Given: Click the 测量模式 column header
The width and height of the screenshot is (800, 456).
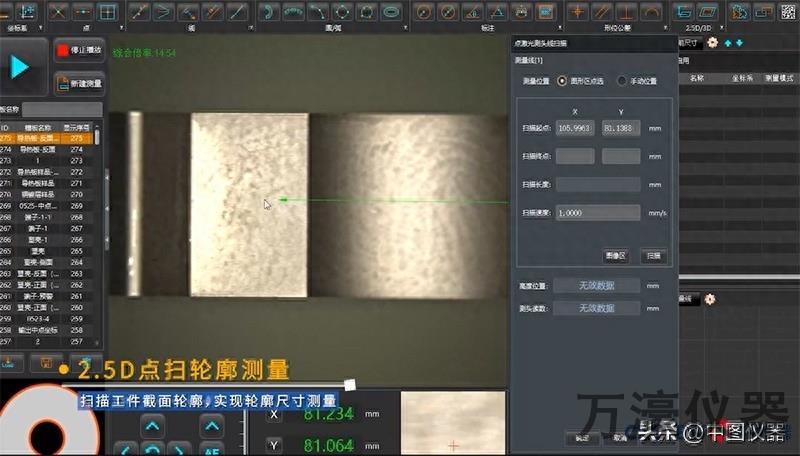Looking at the screenshot, I should (x=779, y=78).
